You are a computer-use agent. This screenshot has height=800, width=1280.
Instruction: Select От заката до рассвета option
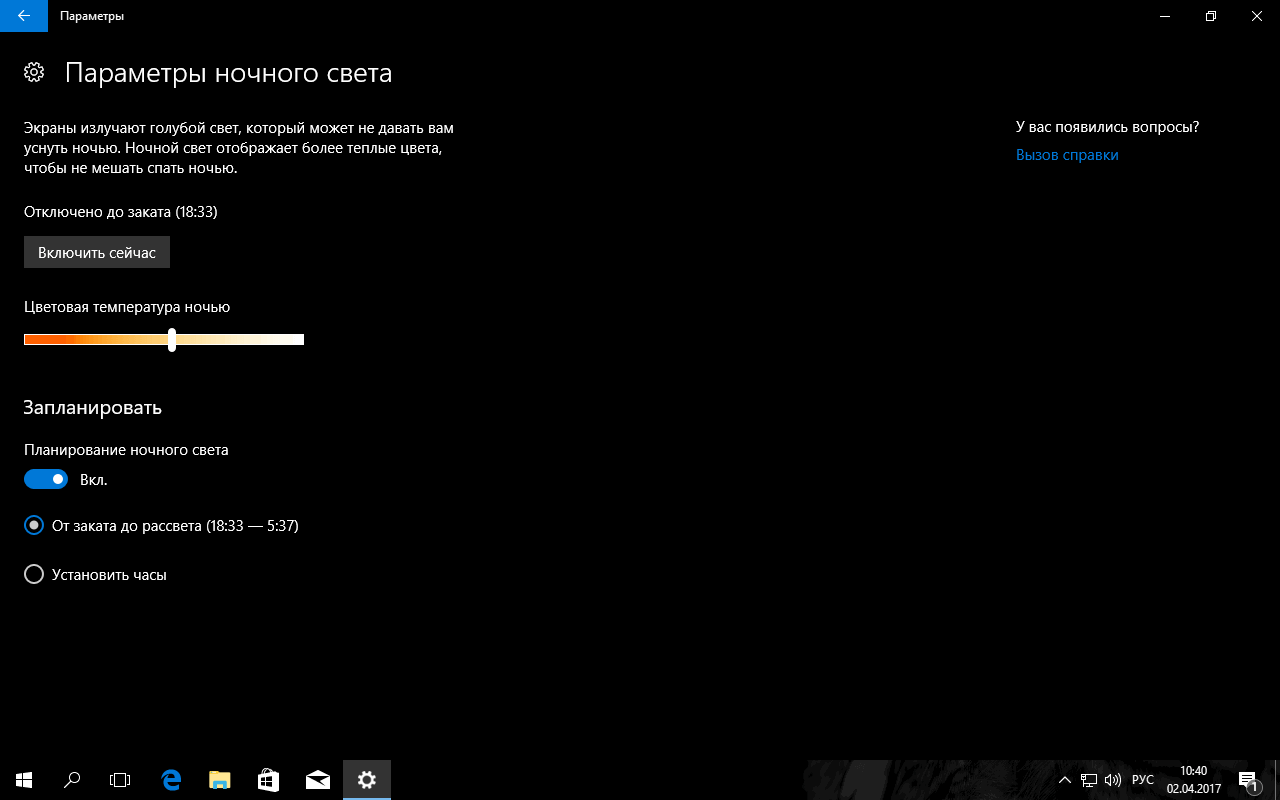tap(161, 525)
